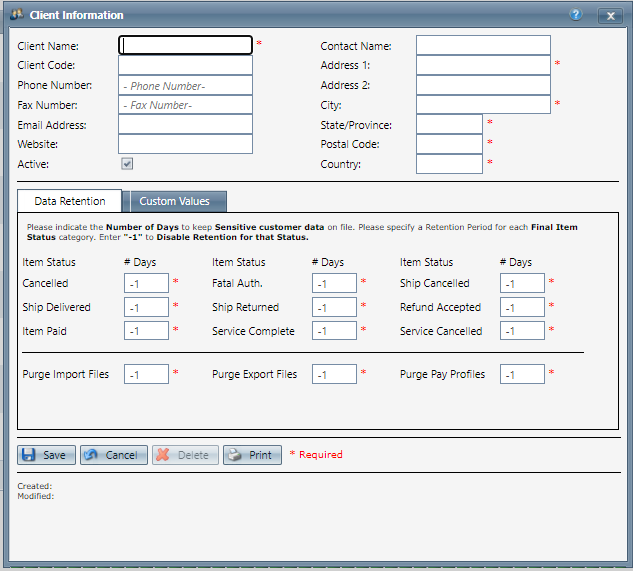Edit the Ship Delivered days value
This screenshot has width=633, height=571.
[146, 307]
